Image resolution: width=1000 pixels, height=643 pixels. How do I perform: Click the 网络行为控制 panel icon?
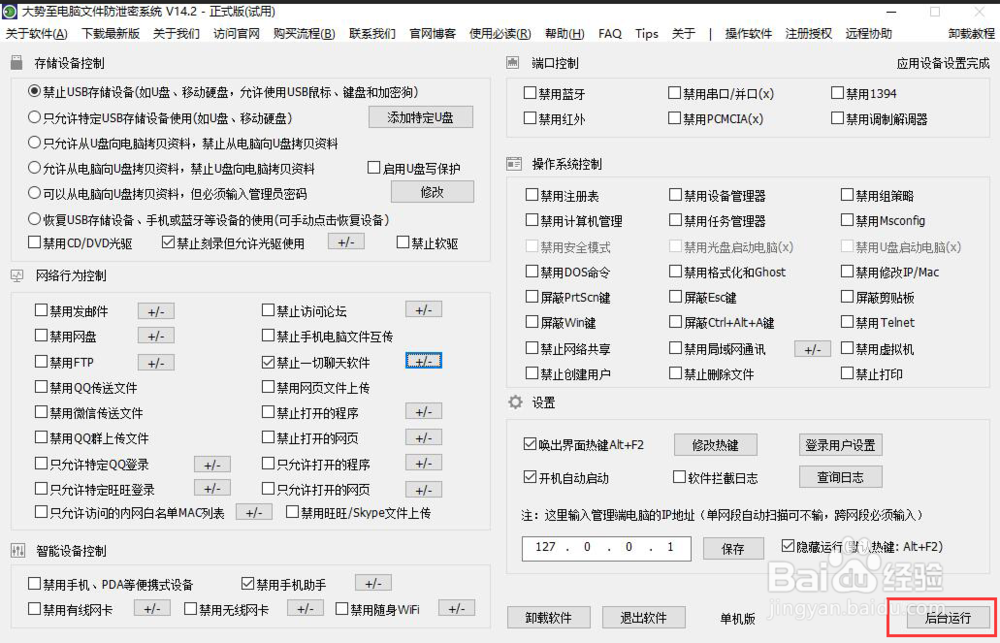(17, 275)
